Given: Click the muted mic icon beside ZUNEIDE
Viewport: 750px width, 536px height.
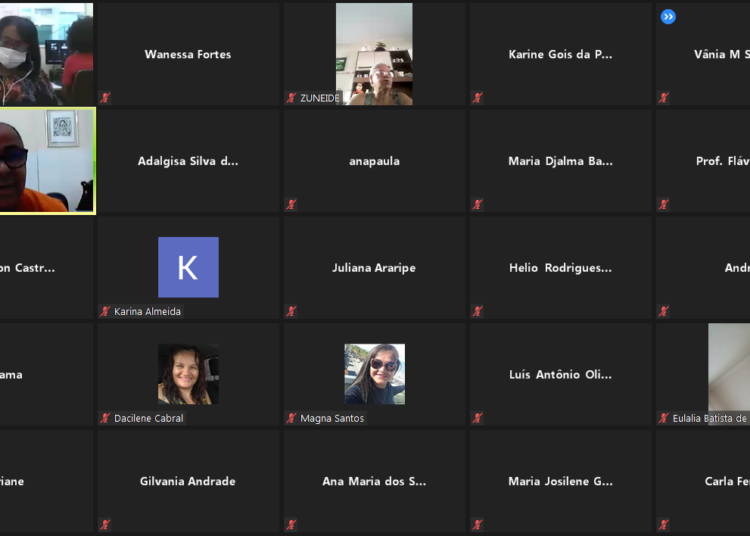Looking at the screenshot, I should click(x=292, y=98).
